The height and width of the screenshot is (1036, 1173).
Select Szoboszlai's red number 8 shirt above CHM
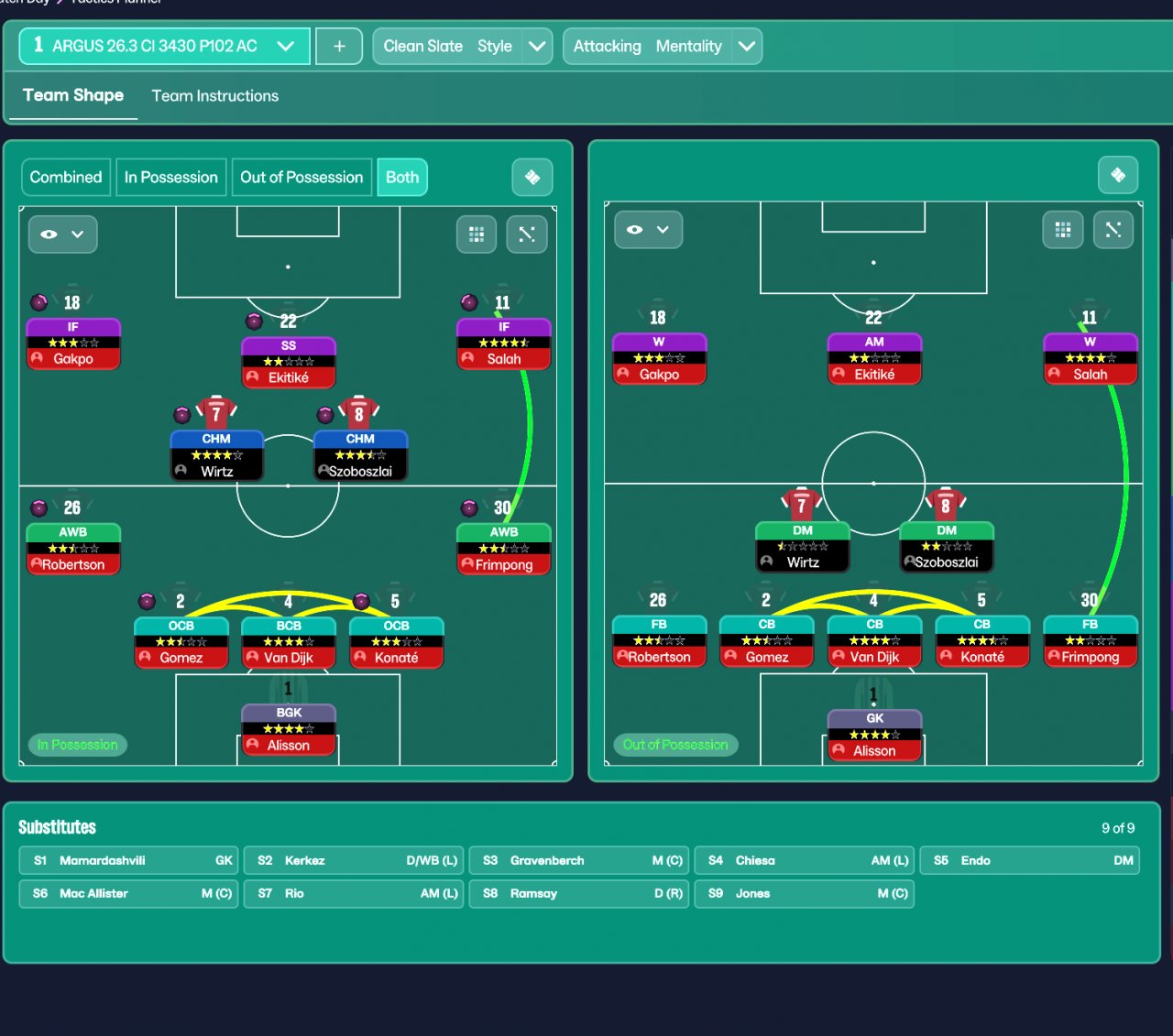pyautogui.click(x=359, y=413)
